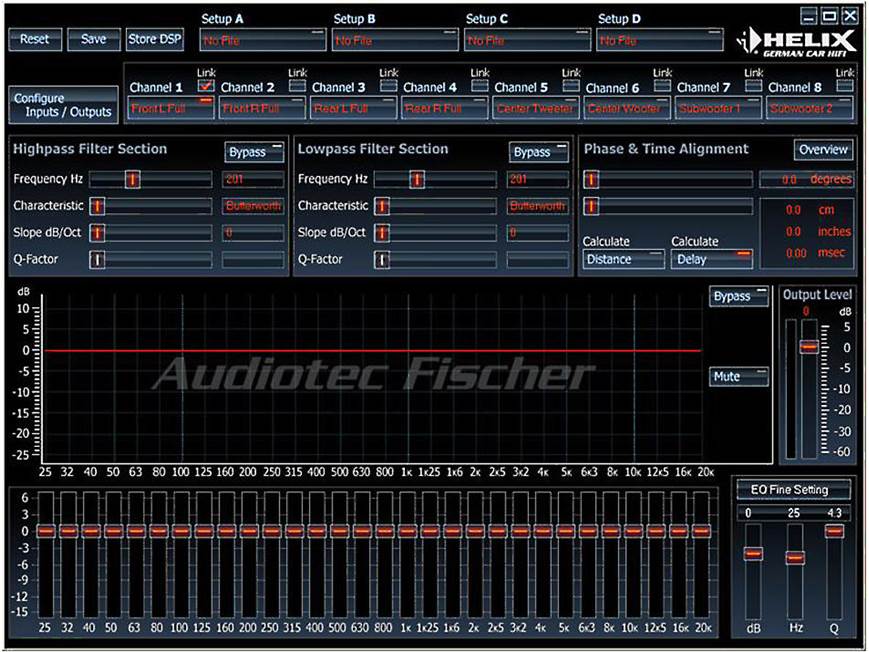Click the Helix German Car HiFi logo
Image resolution: width=869 pixels, height=652 pixels.
(796, 44)
